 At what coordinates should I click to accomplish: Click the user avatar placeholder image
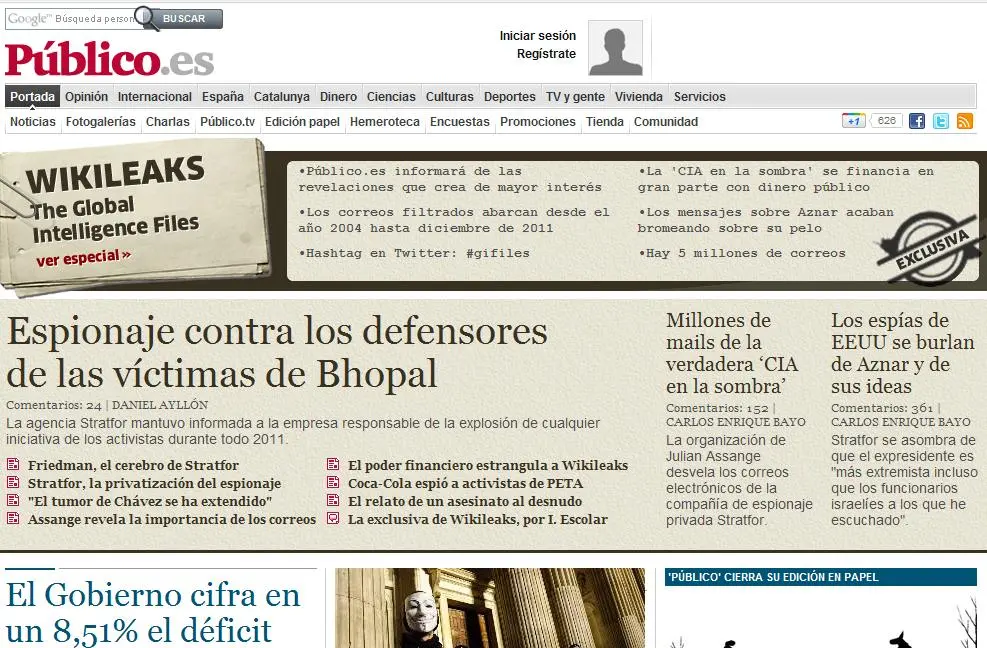coord(615,47)
